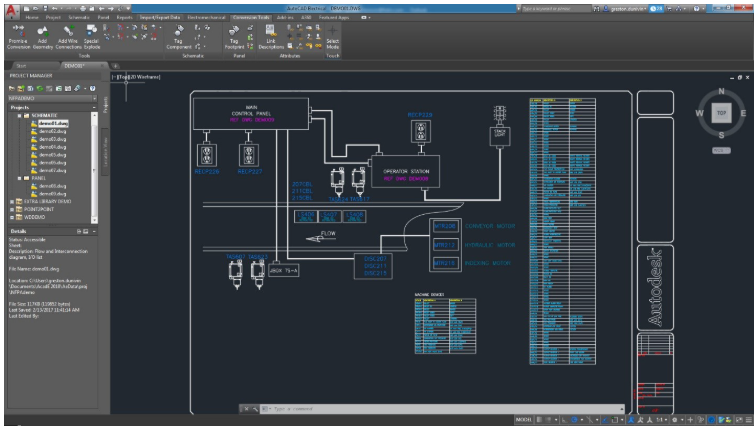The image size is (756, 427).
Task: Toggle the MODEL space button in status bar
Action: tap(523, 420)
